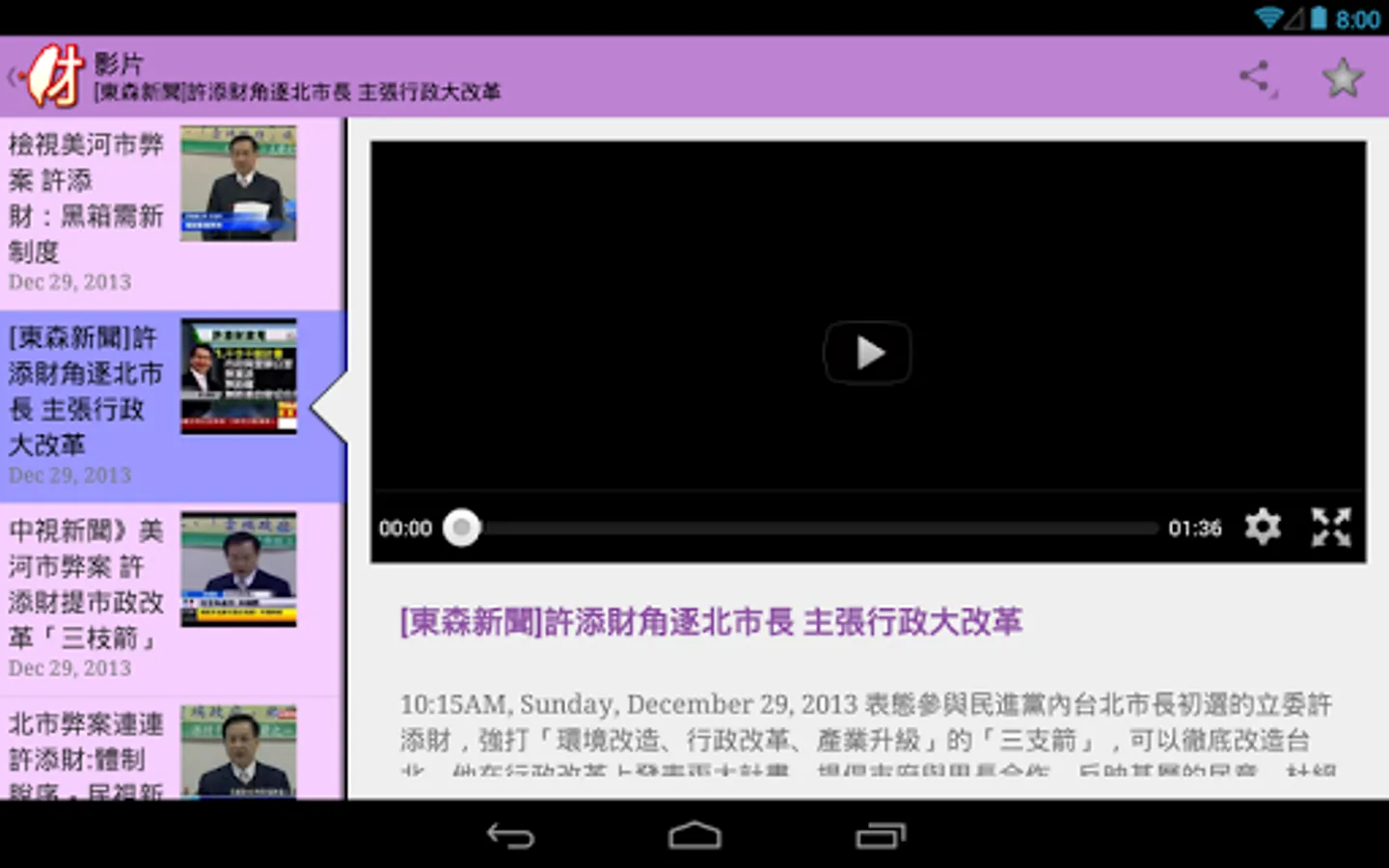Tap the battery status icon
1389x868 pixels.
(1319, 17)
